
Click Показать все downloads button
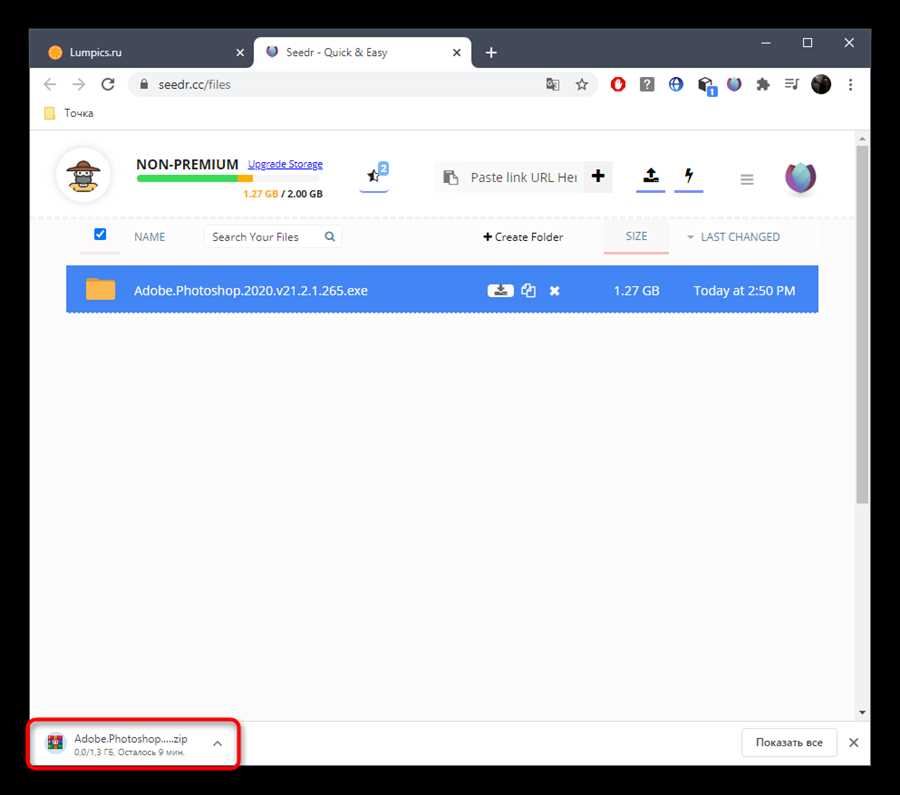click(789, 743)
